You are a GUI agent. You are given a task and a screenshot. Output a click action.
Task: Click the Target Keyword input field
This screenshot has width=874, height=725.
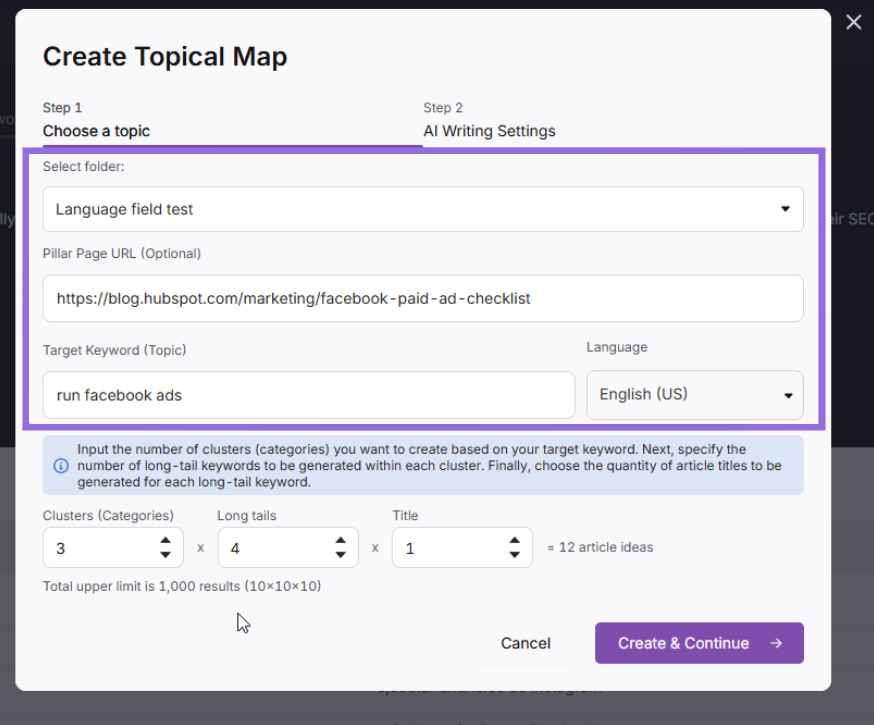coord(309,395)
